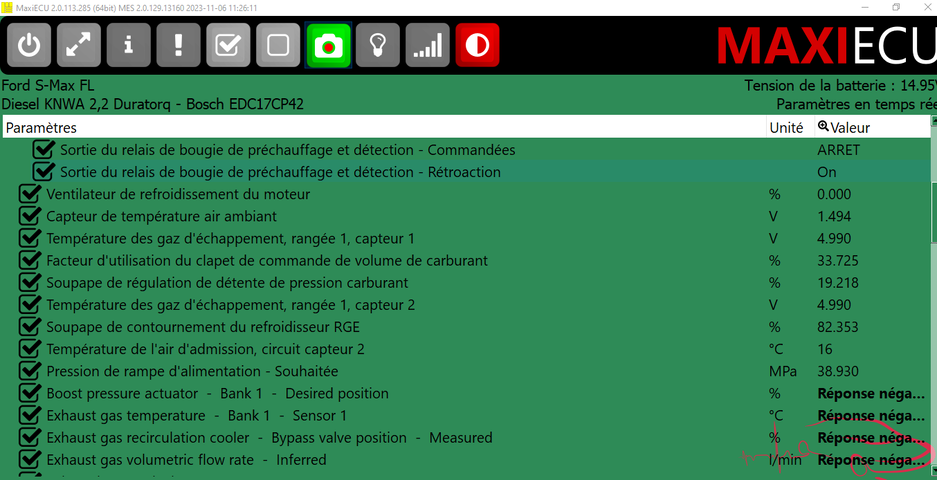Screen dimensions: 937x480
Task: Uncheck Exhaust gas temperature Bank 1 Sensor 1
Action: (x=30, y=415)
